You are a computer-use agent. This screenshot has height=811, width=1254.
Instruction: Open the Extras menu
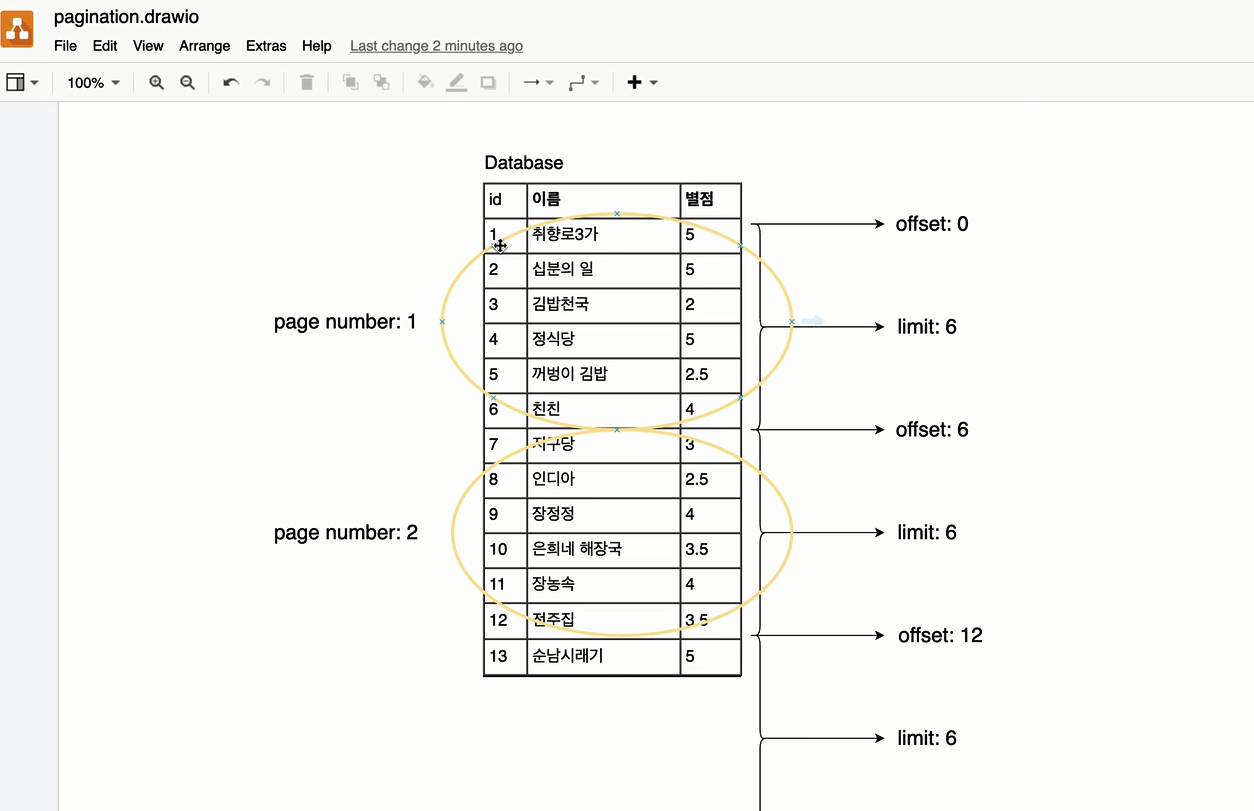(x=266, y=46)
